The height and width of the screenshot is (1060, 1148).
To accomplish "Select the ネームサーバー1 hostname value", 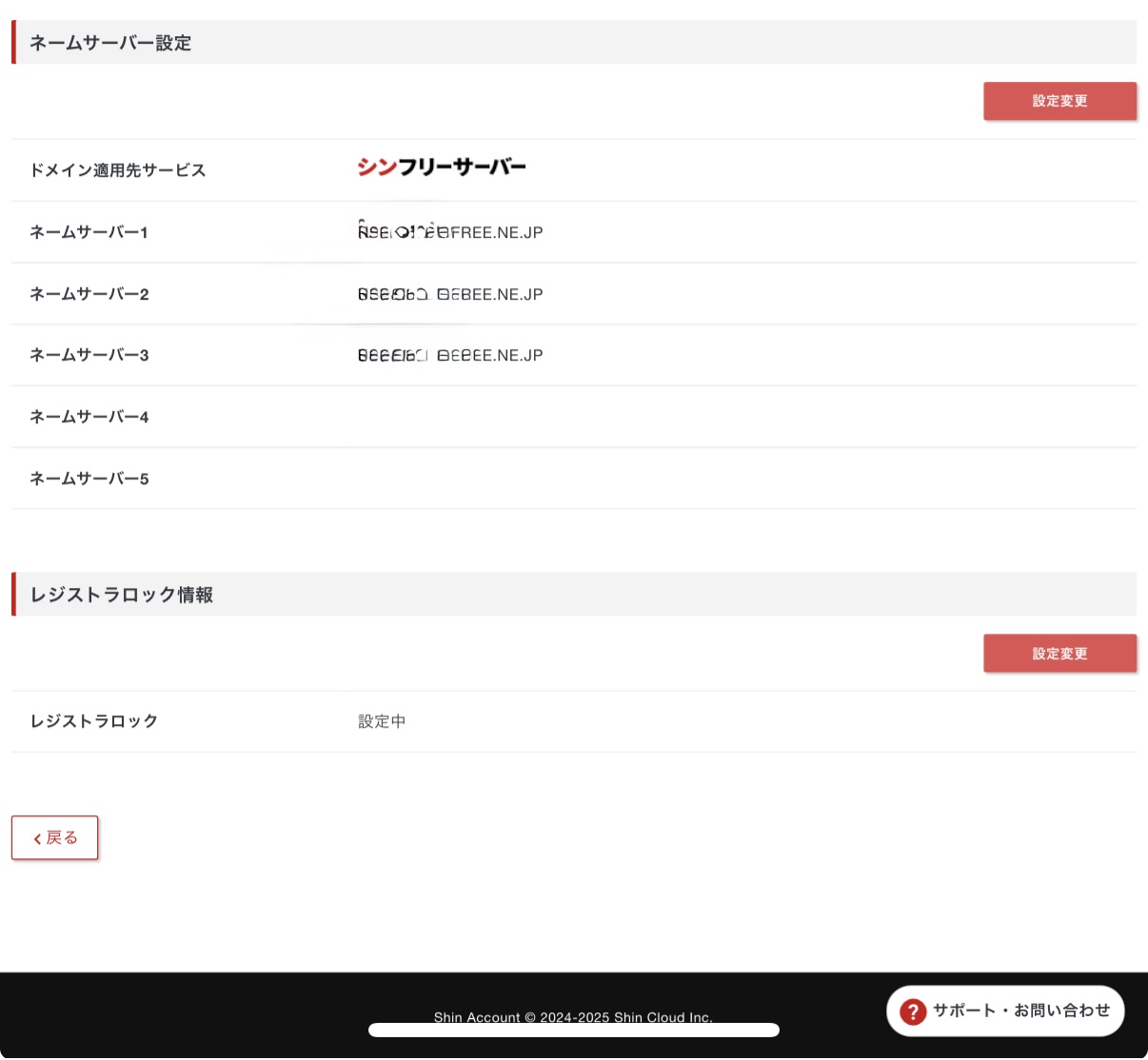I will click(x=450, y=231).
